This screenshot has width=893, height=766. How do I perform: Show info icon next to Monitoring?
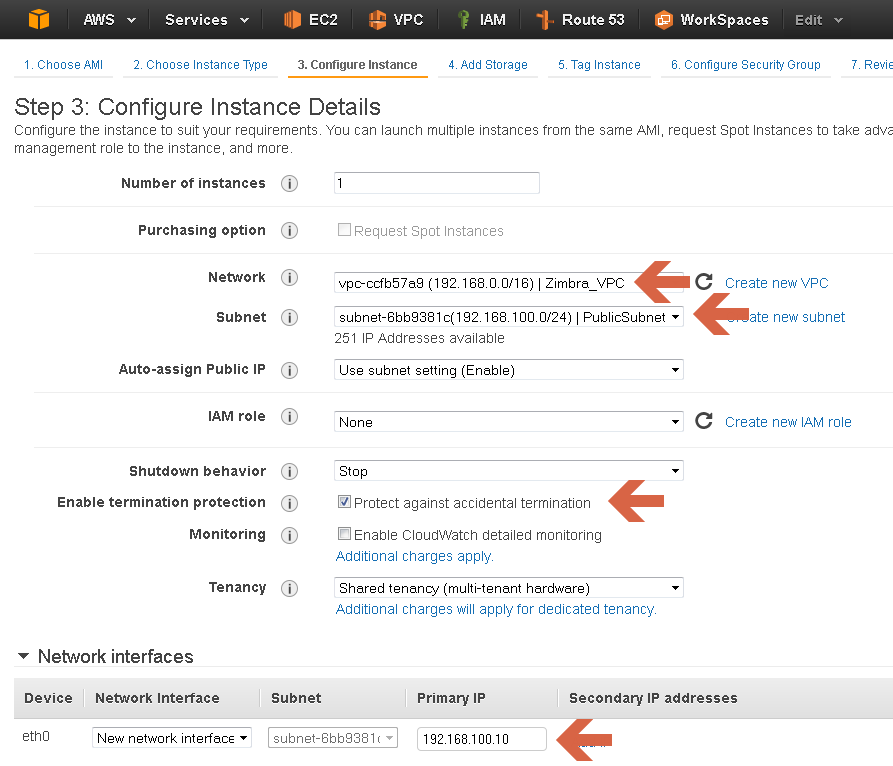289,535
